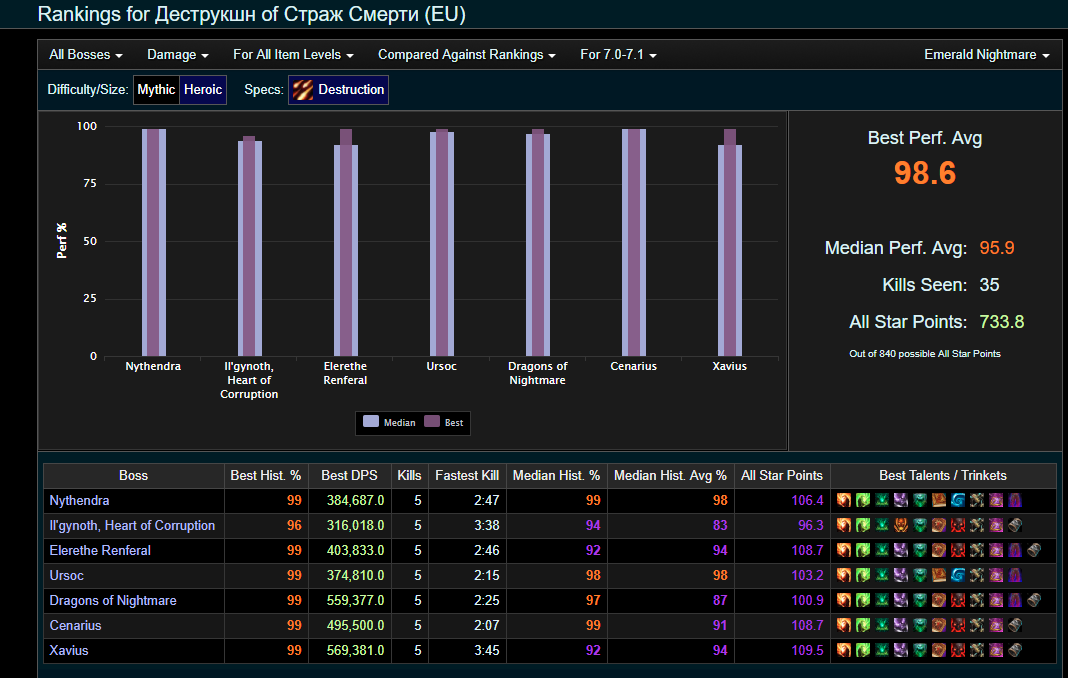Image resolution: width=1068 pixels, height=678 pixels.
Task: Click the red skull icon in Dragons of Nightmare row
Action: [958, 600]
